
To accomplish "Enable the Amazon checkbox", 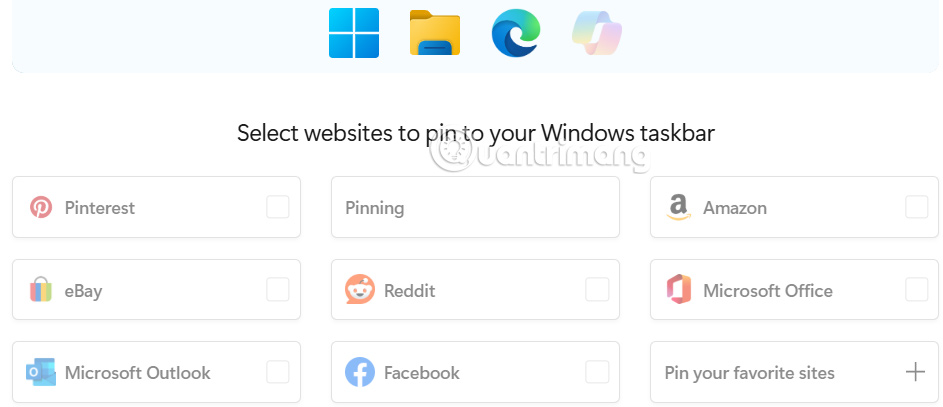I will (x=916, y=207).
